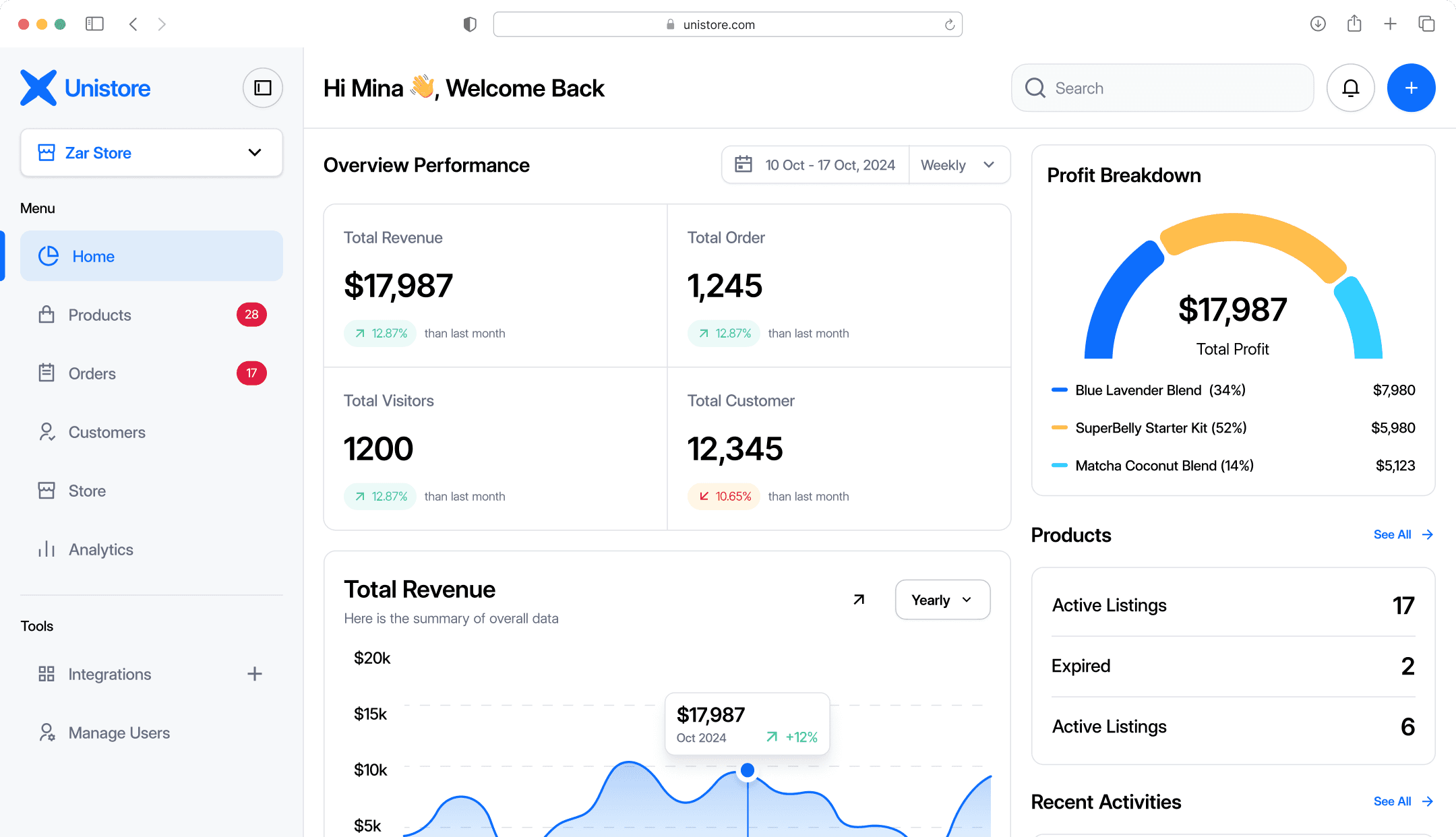This screenshot has width=1456, height=837.
Task: Open notifications bell
Action: coord(1351,88)
